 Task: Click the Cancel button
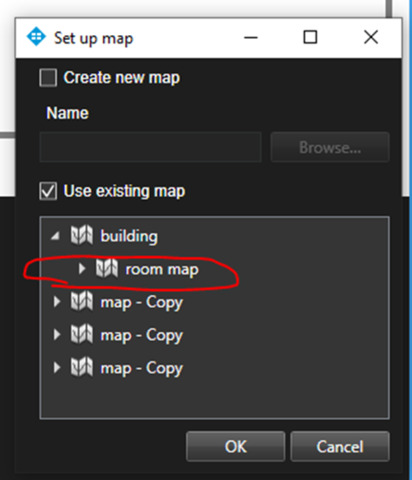click(340, 446)
